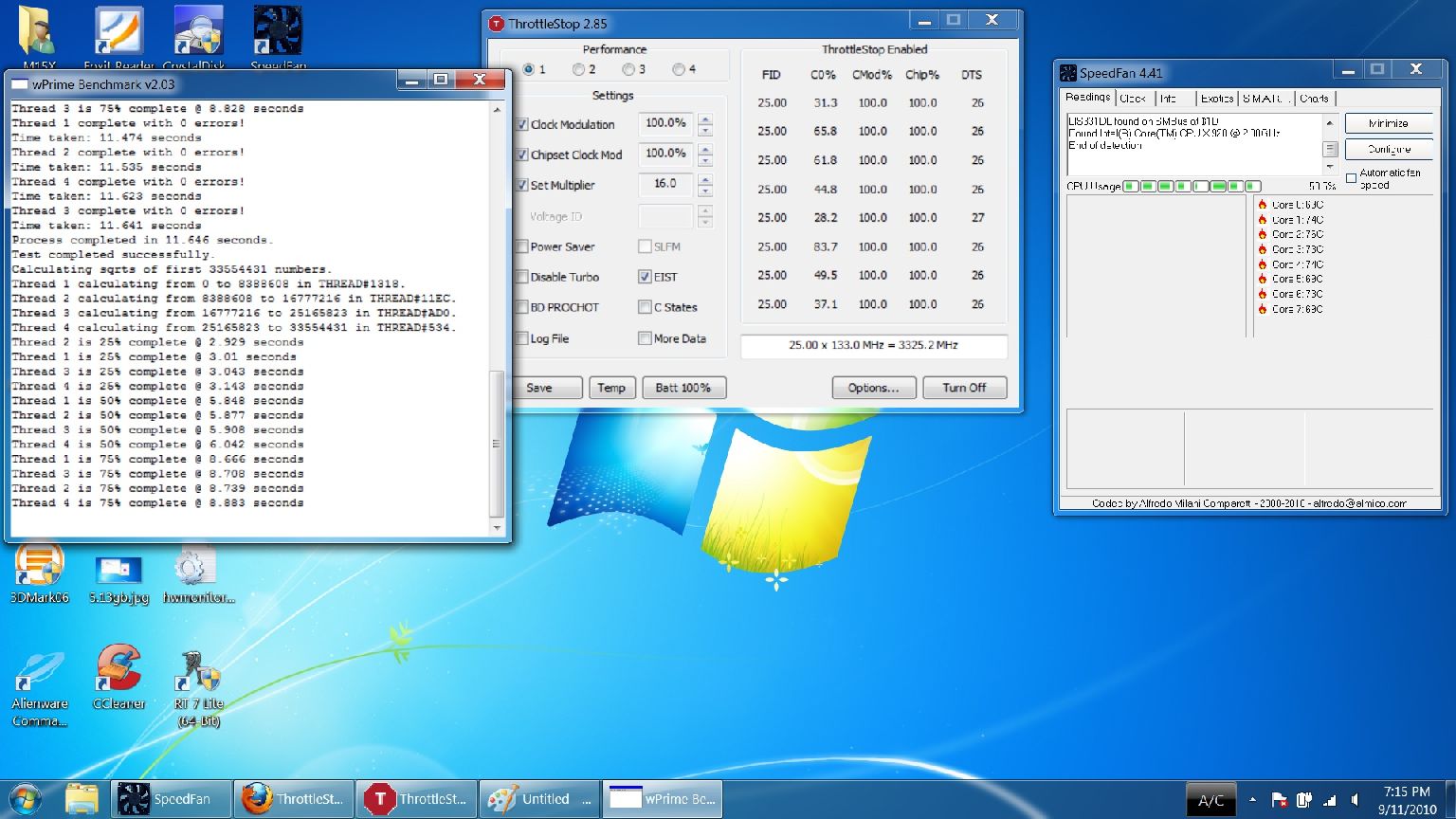1456x819 pixels.
Task: Open the SpeedFan desktop shortcut
Action: click(278, 38)
